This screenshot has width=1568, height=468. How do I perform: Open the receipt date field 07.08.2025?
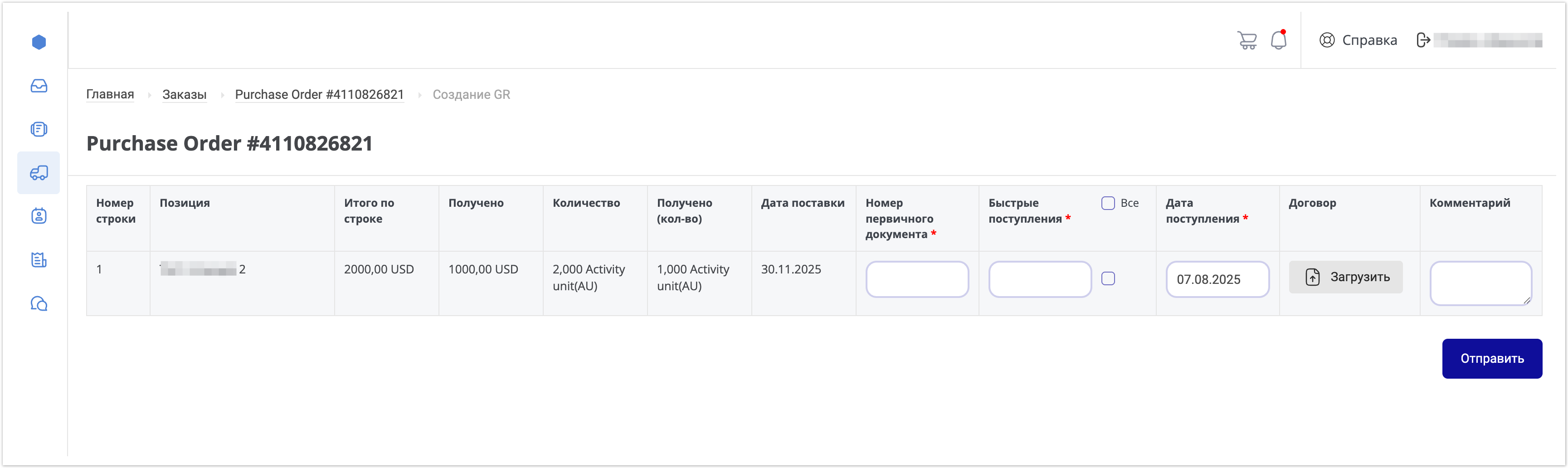(x=1217, y=279)
